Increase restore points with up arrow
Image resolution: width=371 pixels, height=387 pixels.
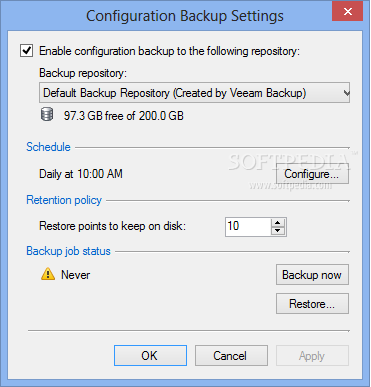(x=278, y=223)
